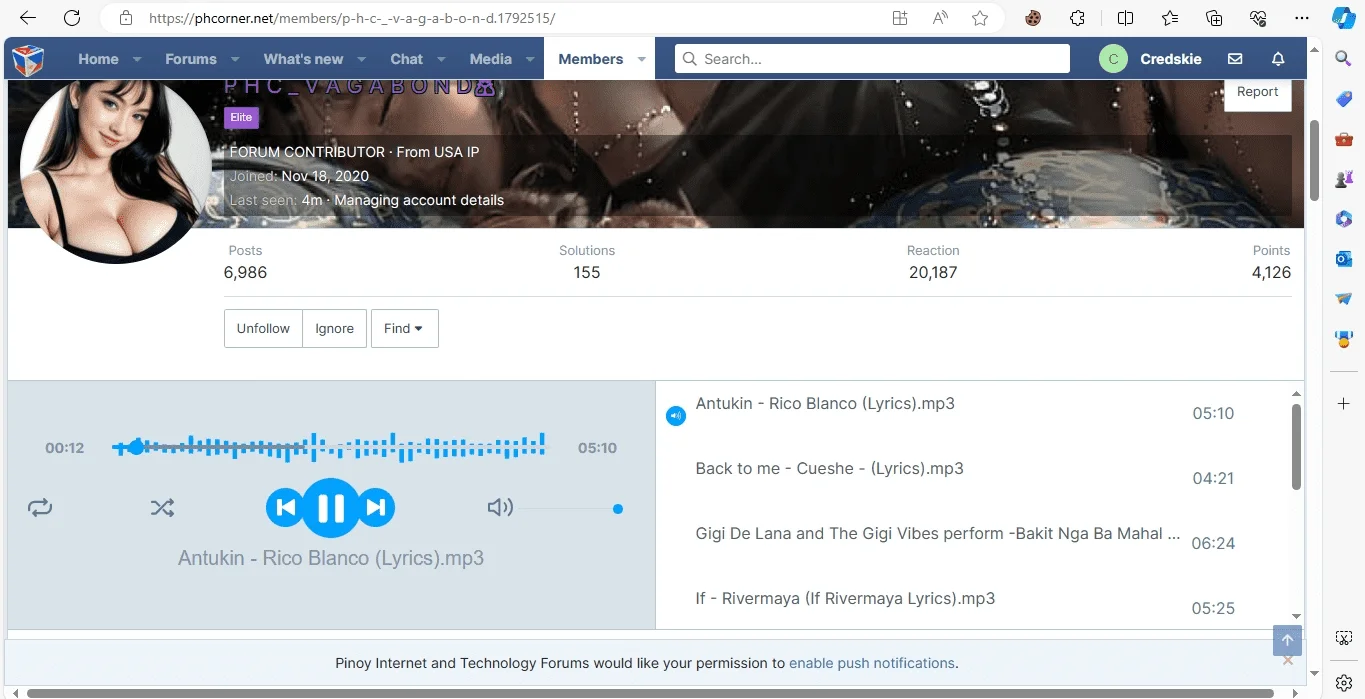
Task: Open the apps icon in address bar
Action: (x=900, y=18)
